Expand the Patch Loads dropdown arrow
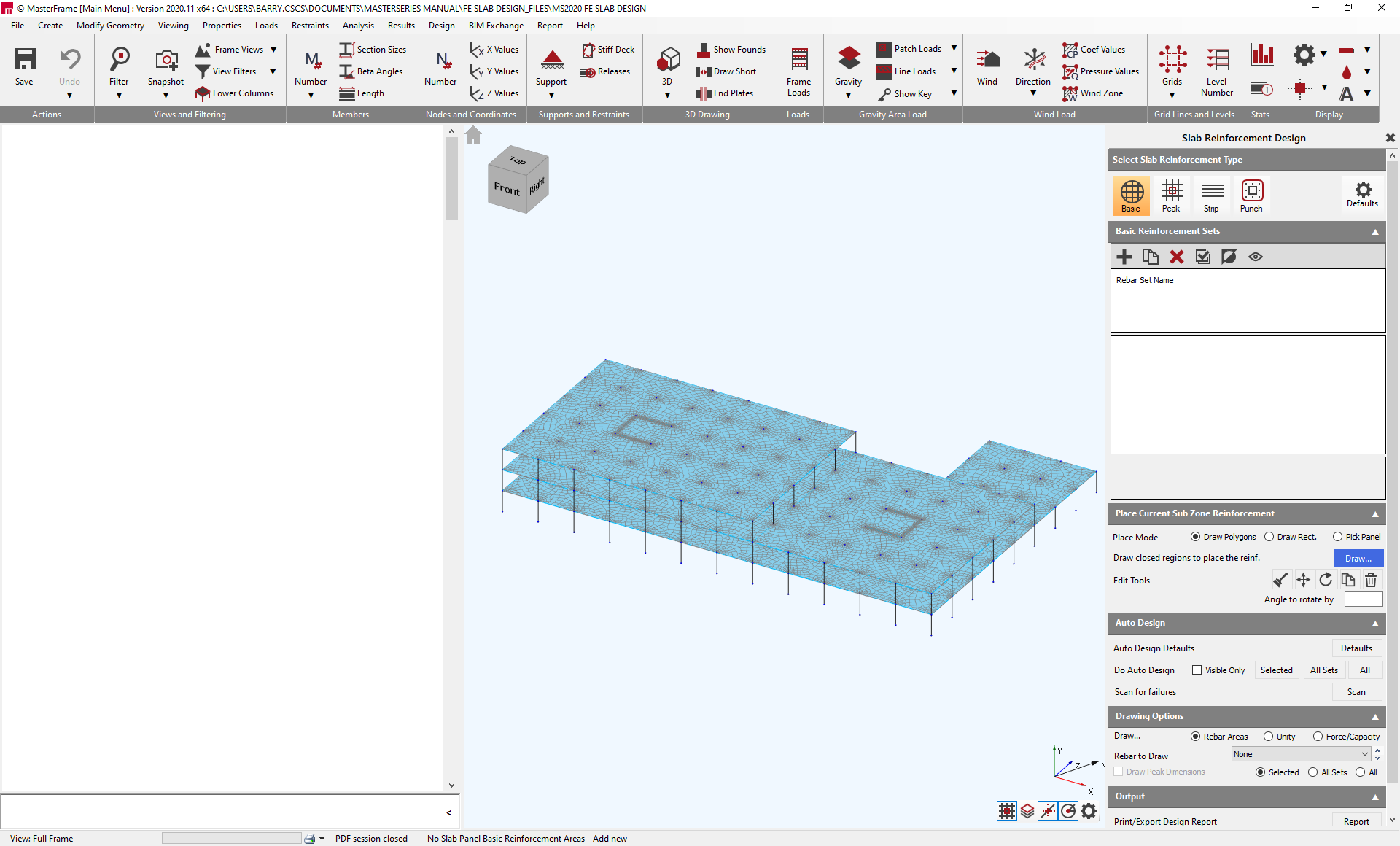 coord(953,49)
